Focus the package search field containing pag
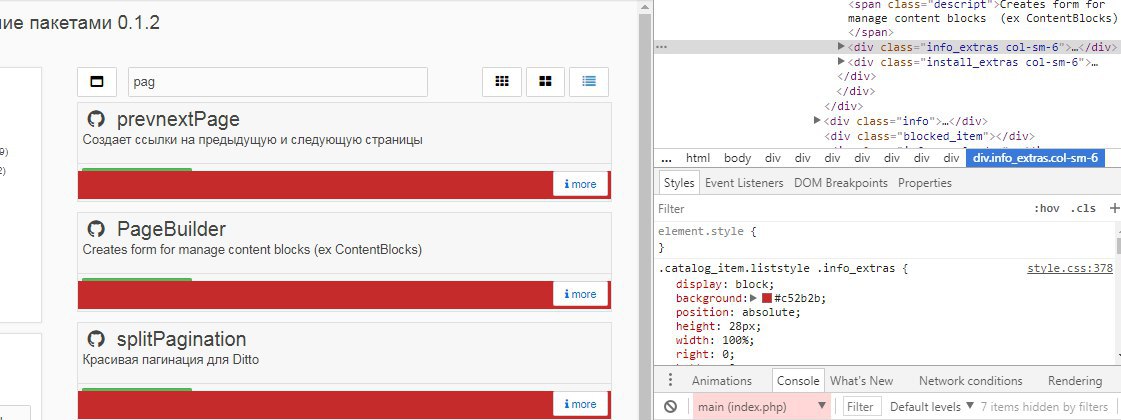1121x420 pixels. click(277, 82)
